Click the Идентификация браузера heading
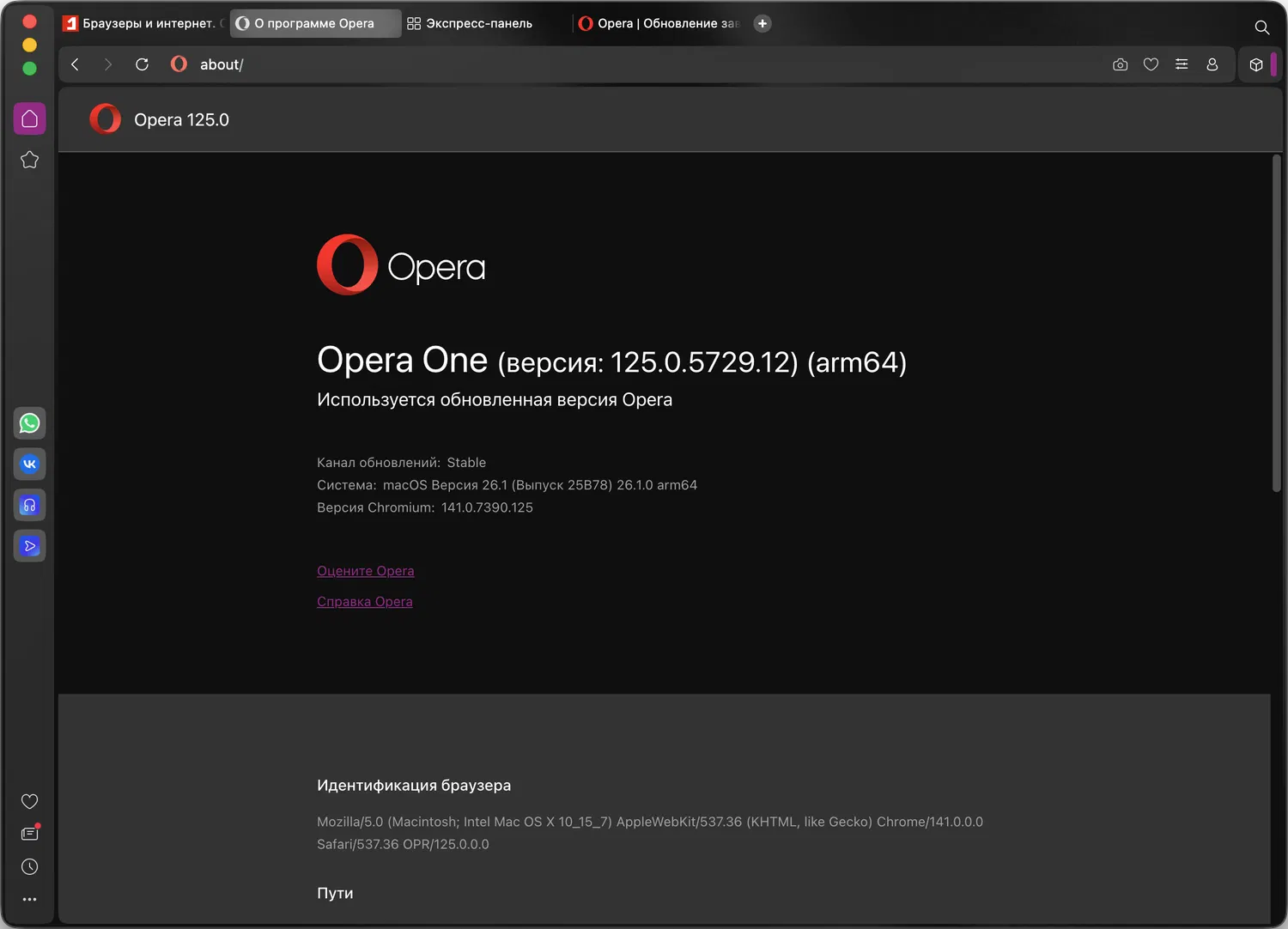Screen dimensions: 1288x929 click(x=414, y=786)
